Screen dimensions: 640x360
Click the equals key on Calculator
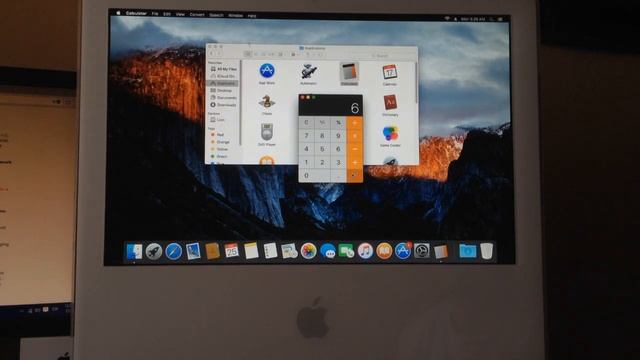355,176
